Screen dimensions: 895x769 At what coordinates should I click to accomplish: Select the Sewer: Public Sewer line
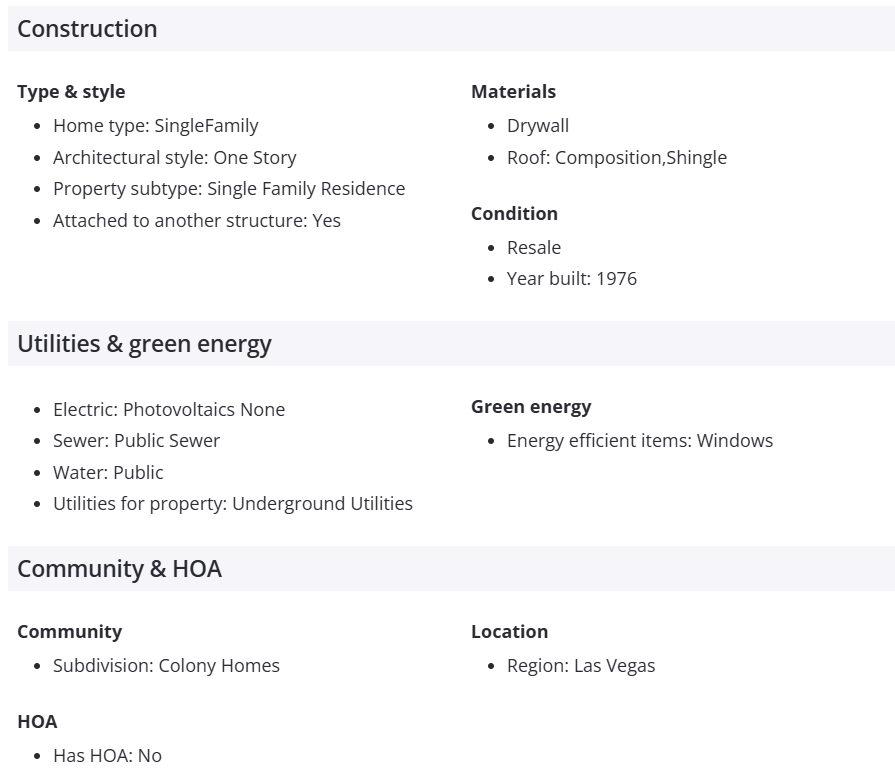(136, 441)
